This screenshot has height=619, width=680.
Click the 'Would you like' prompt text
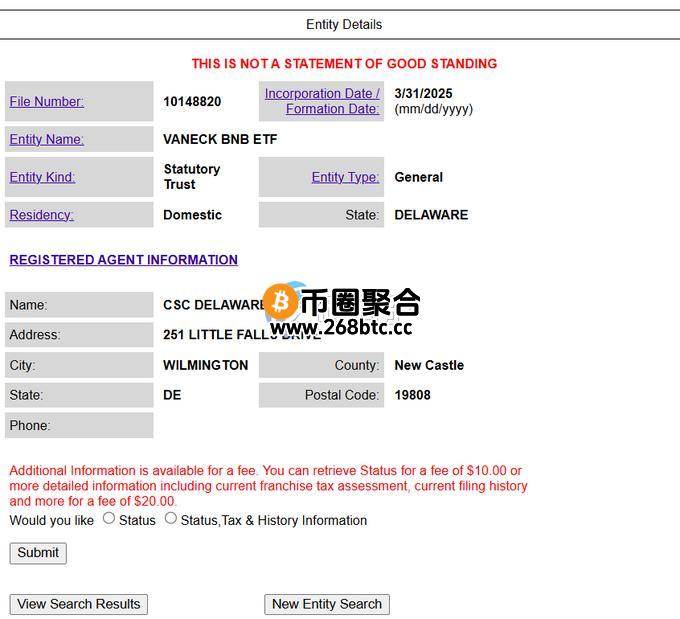click(52, 520)
